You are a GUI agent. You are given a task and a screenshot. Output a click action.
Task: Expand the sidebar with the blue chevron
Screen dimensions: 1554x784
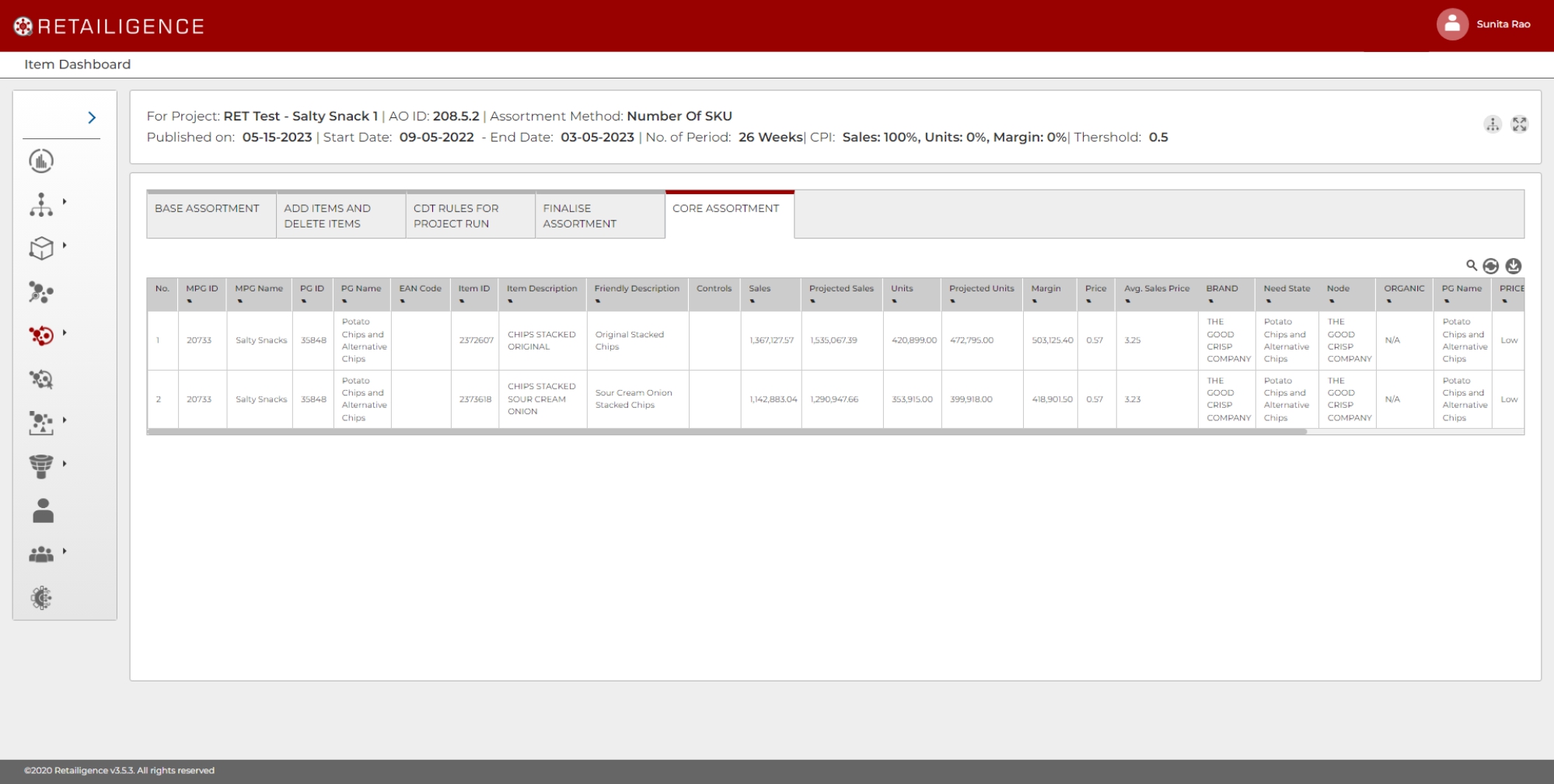tap(92, 117)
